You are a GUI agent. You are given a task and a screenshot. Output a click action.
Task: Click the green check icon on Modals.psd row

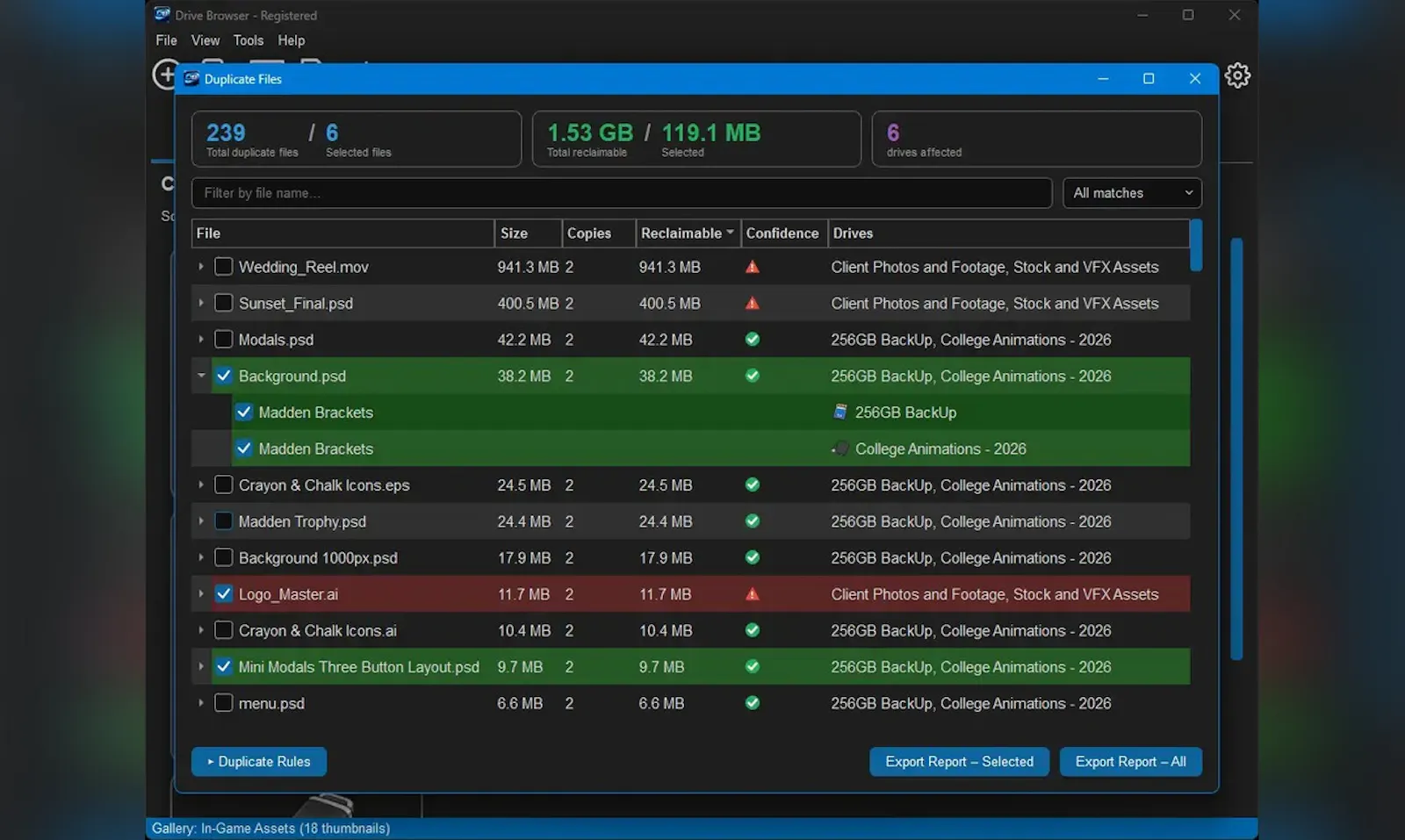coord(753,340)
